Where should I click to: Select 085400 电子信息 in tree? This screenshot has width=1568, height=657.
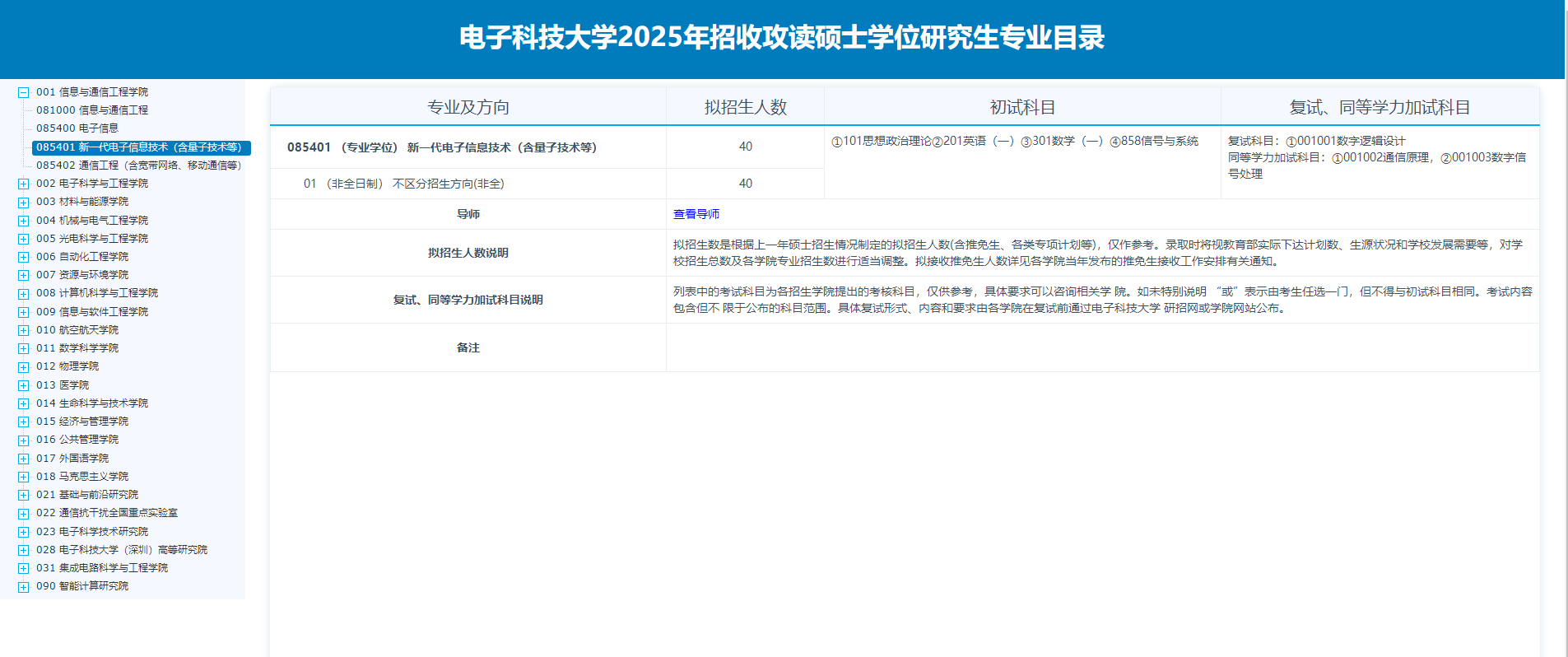click(x=77, y=128)
